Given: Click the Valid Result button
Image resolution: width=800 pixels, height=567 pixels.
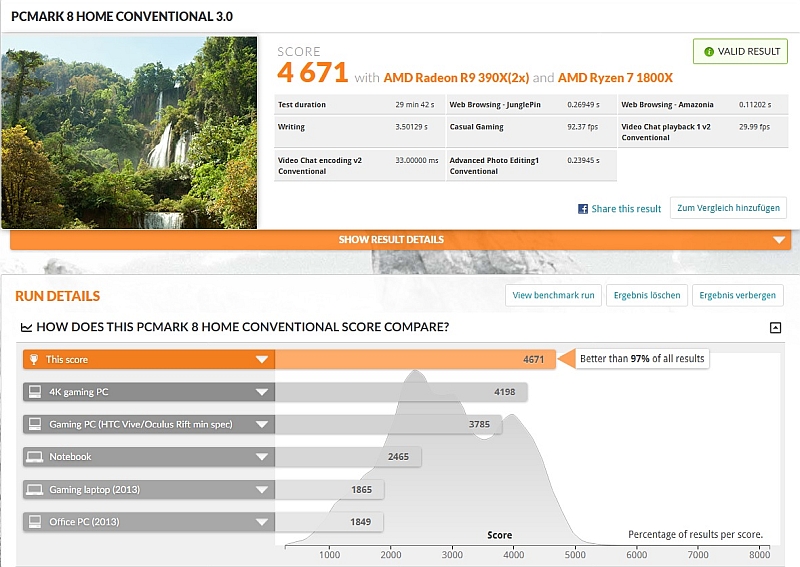Looking at the screenshot, I should [x=740, y=52].
